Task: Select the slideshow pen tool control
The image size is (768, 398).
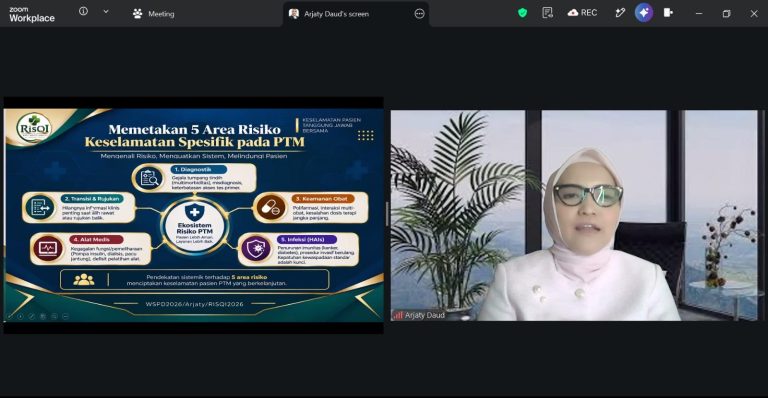Action: 32,316
